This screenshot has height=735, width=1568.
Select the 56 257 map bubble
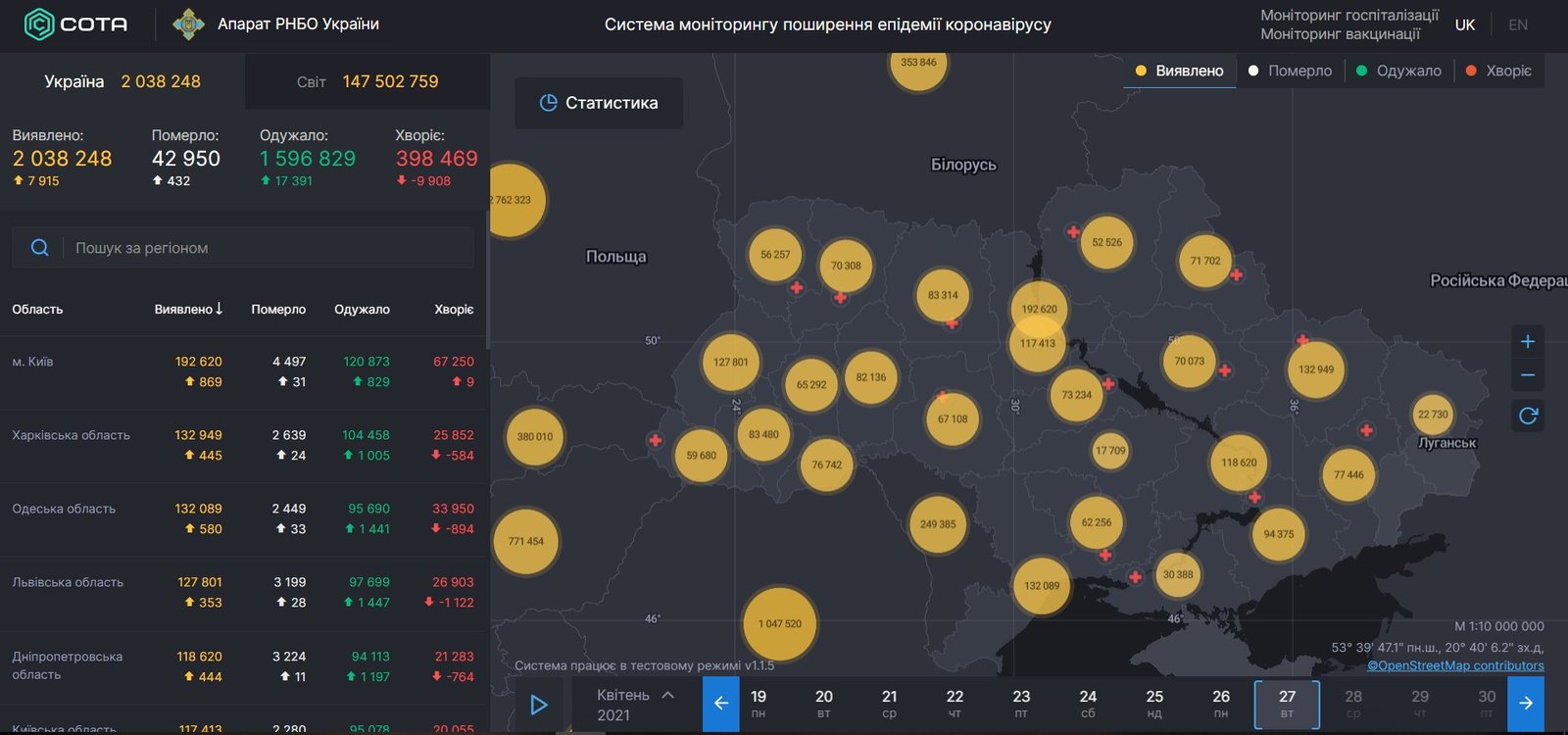coord(774,254)
